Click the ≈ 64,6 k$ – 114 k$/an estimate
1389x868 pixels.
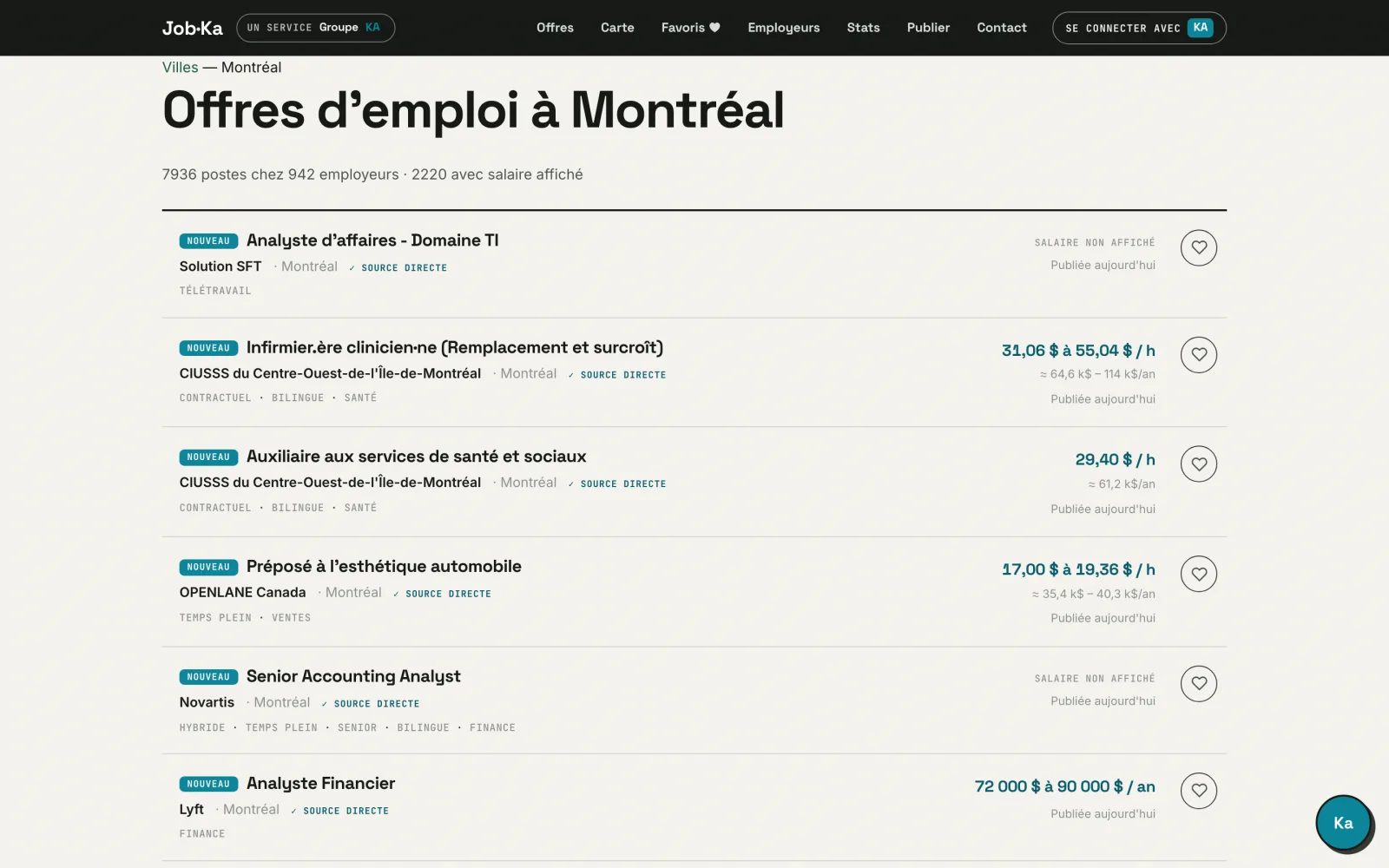point(1097,374)
